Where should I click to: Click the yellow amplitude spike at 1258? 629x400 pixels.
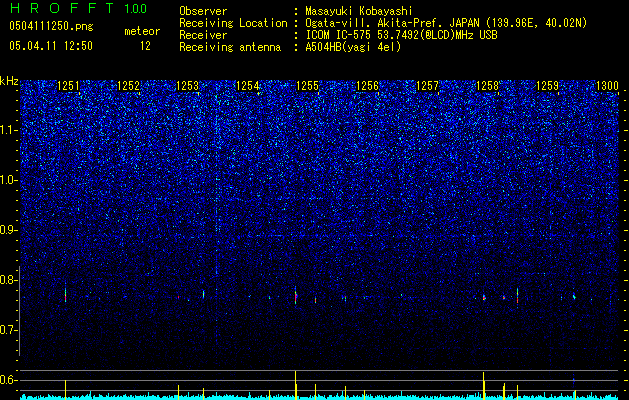484,386
